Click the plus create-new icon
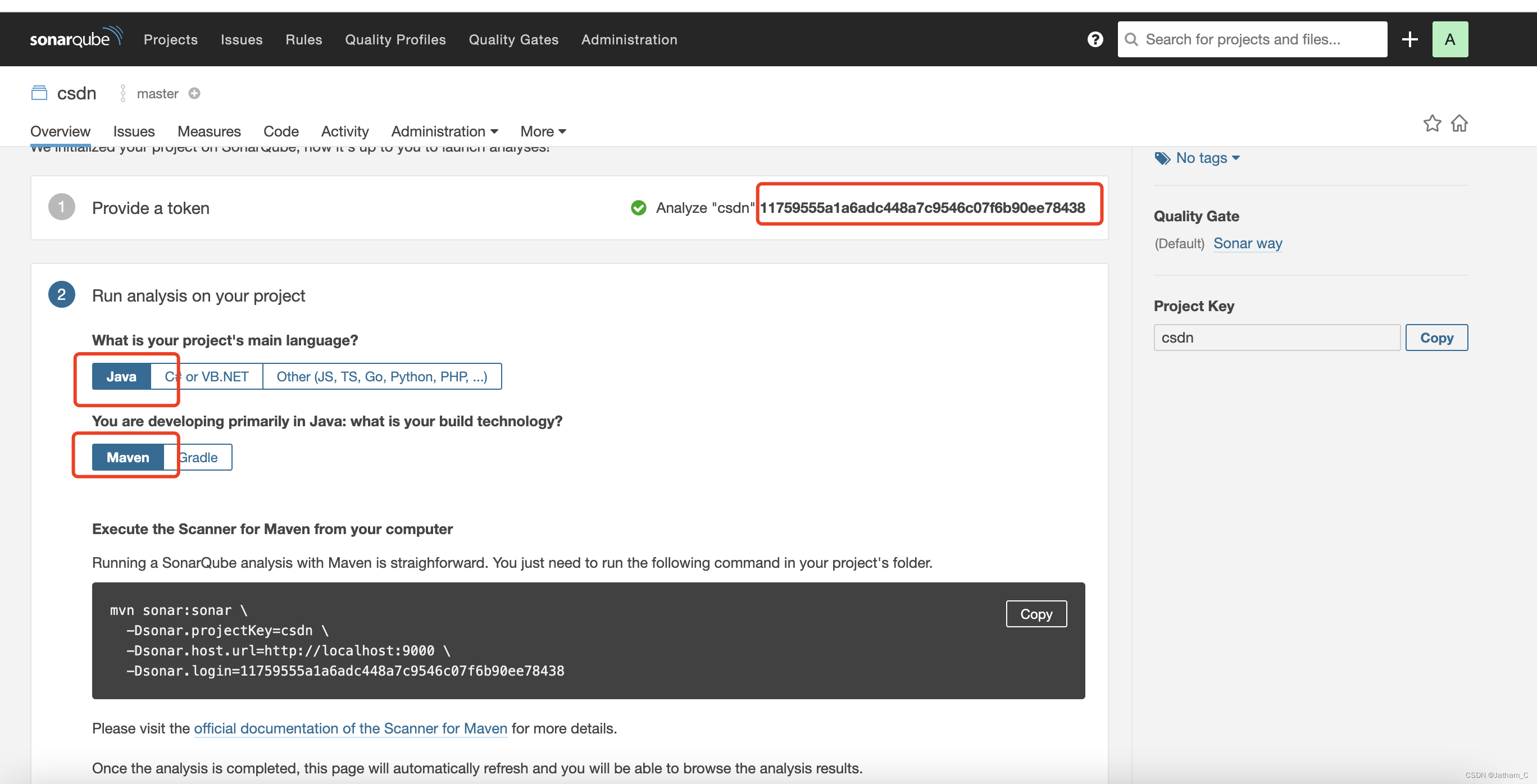The height and width of the screenshot is (784, 1537). point(1409,39)
